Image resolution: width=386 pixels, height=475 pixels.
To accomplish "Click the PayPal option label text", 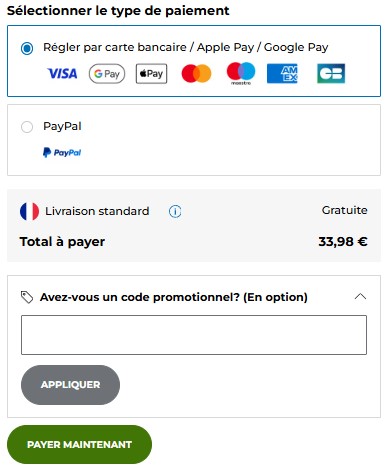I will point(62,126).
